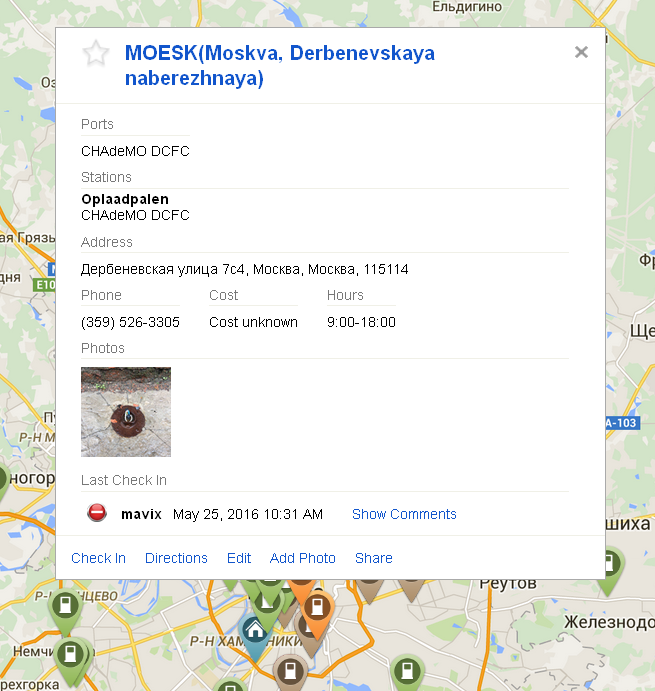
Task: Select green charger pin near Немчиновка
Action: pos(70,657)
